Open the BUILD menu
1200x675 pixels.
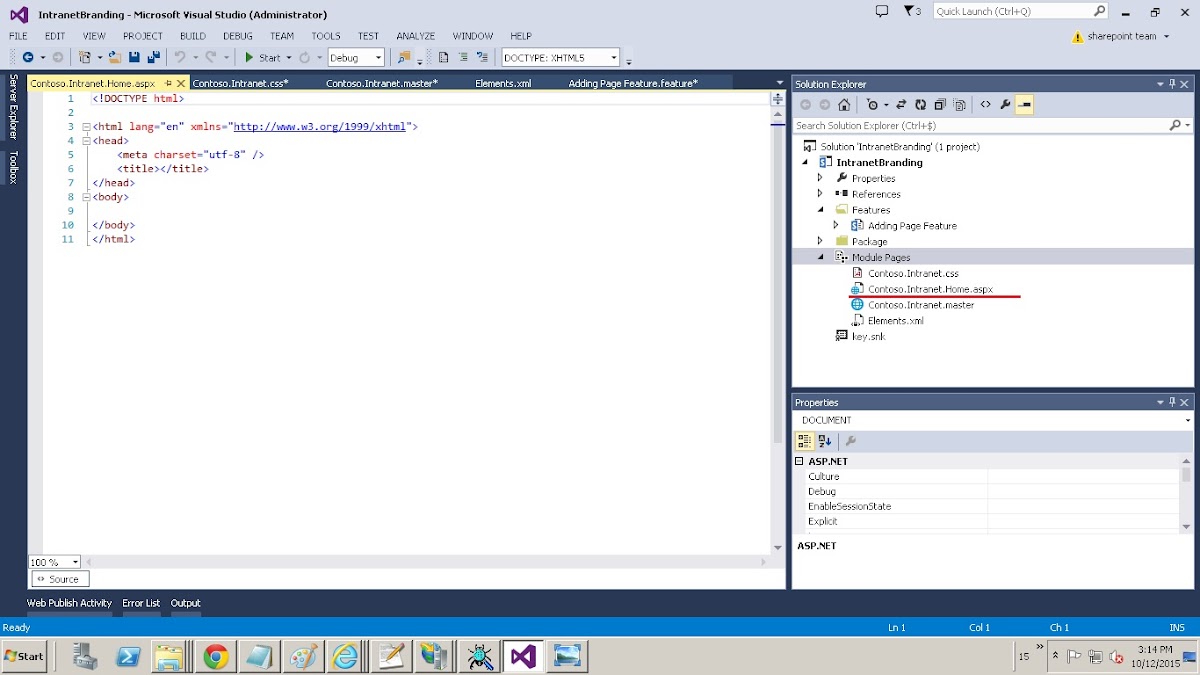[193, 36]
